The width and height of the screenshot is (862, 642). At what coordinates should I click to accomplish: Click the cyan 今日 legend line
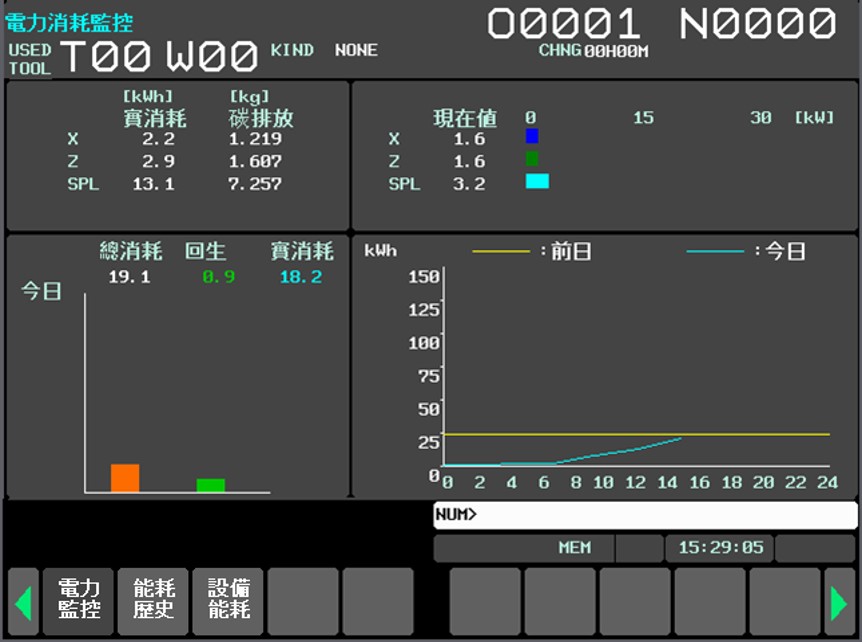coord(715,252)
